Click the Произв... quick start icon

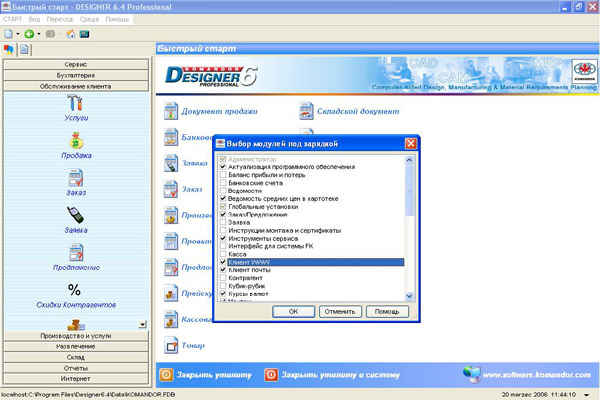click(171, 215)
